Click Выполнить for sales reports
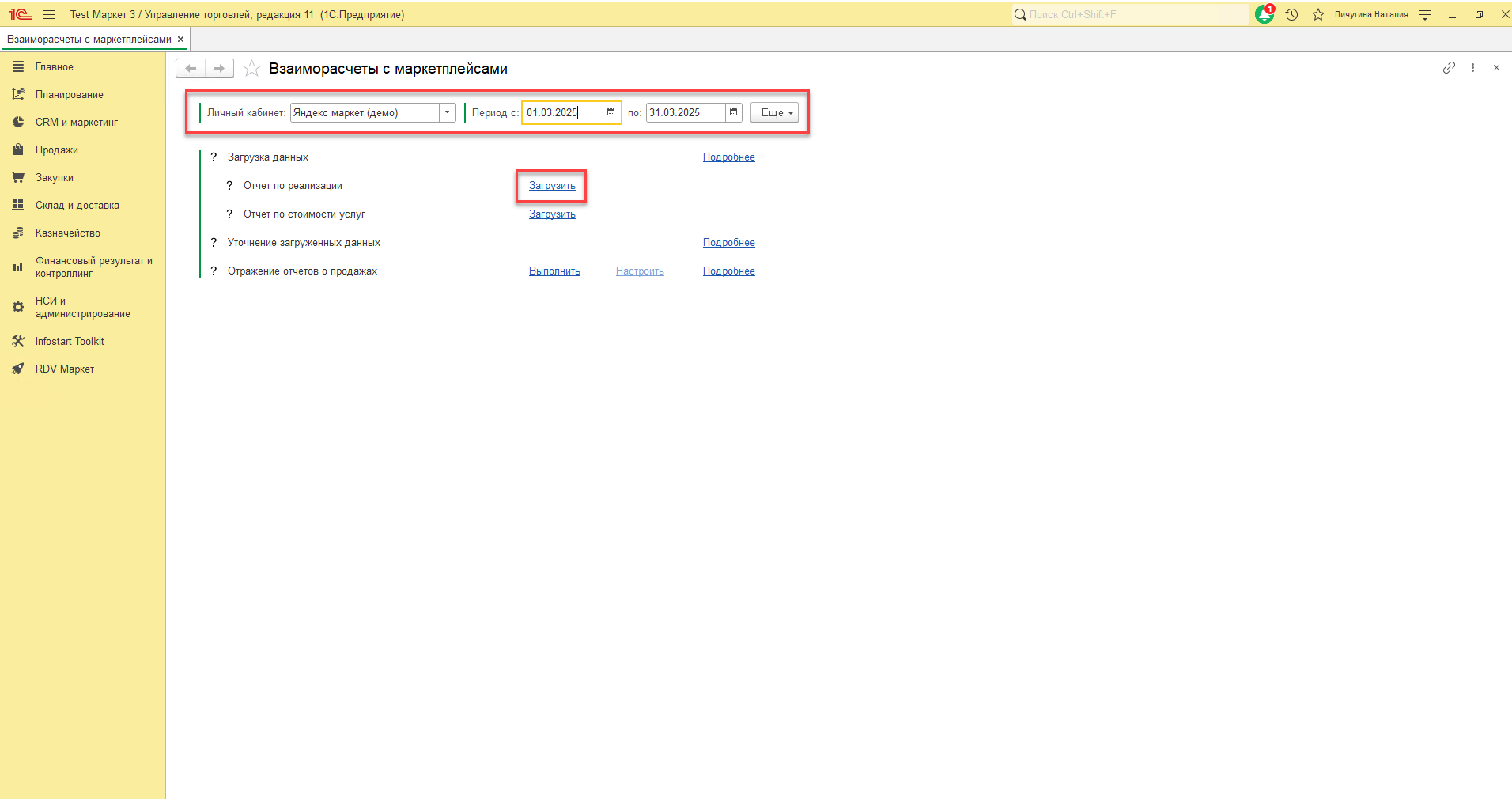The width and height of the screenshot is (1512, 799). coord(554,271)
